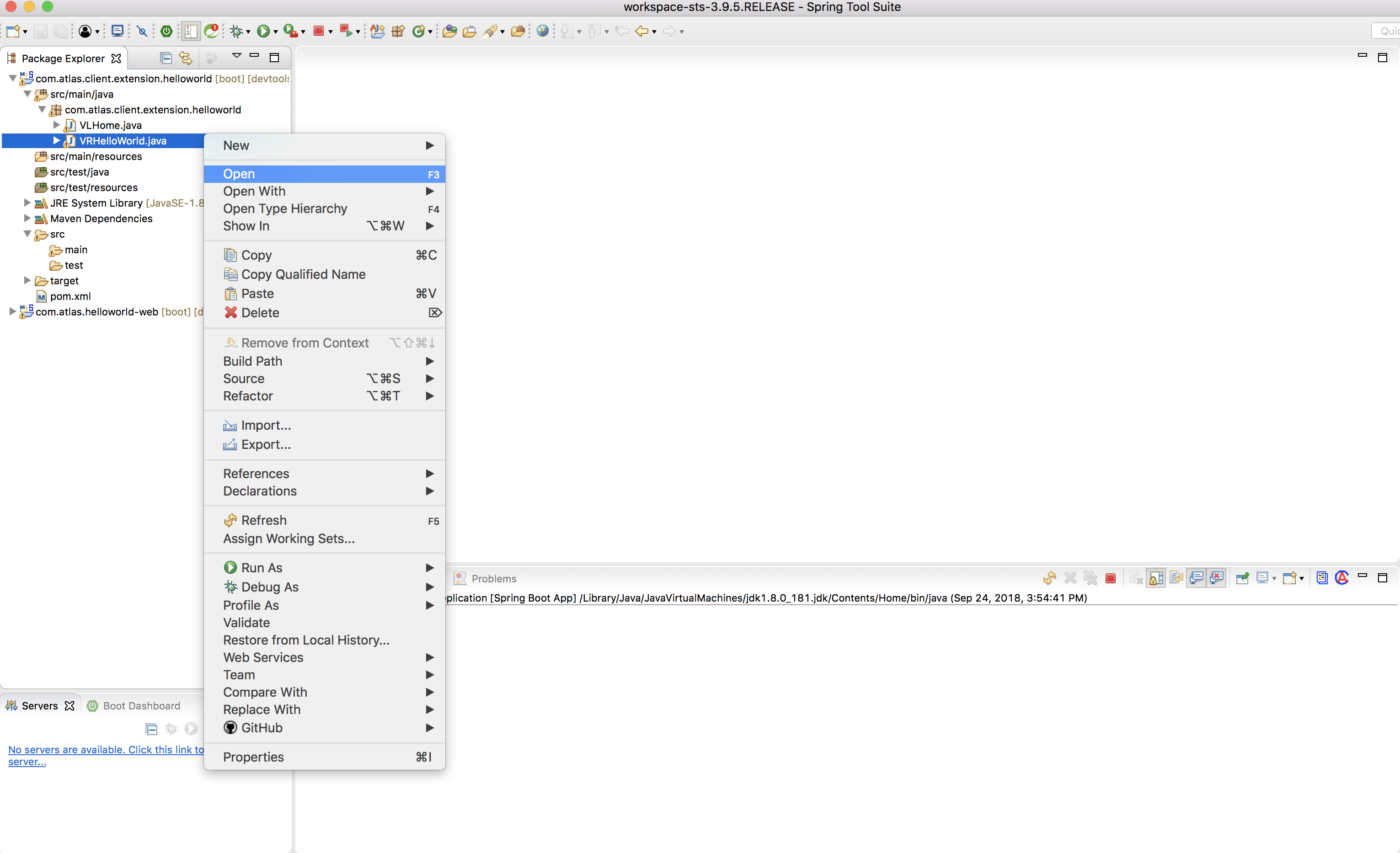
Task: Click the green Spring Boot power icon
Action: click(x=166, y=31)
